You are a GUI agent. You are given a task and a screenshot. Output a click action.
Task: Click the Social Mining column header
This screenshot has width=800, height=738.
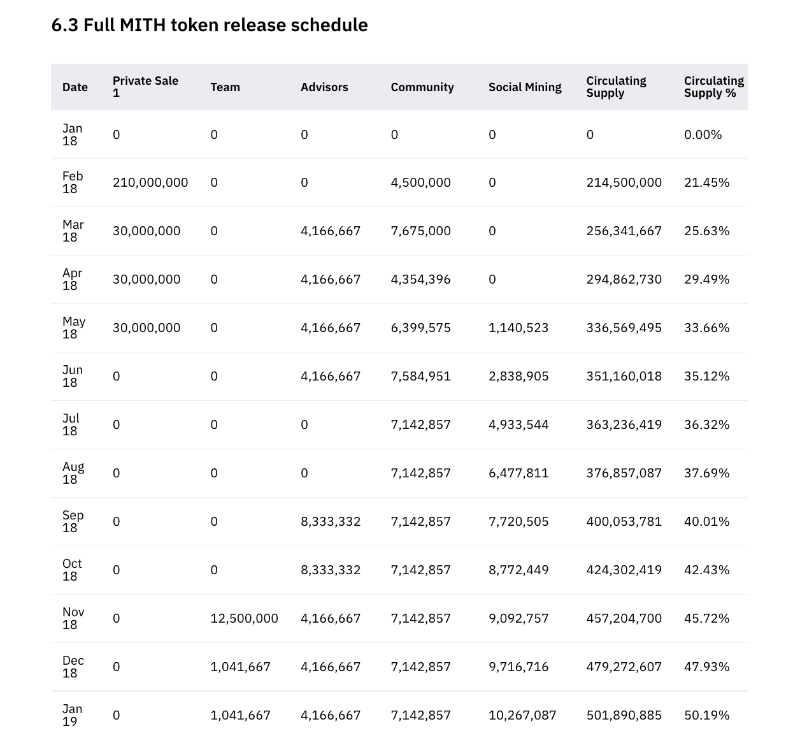tap(525, 88)
